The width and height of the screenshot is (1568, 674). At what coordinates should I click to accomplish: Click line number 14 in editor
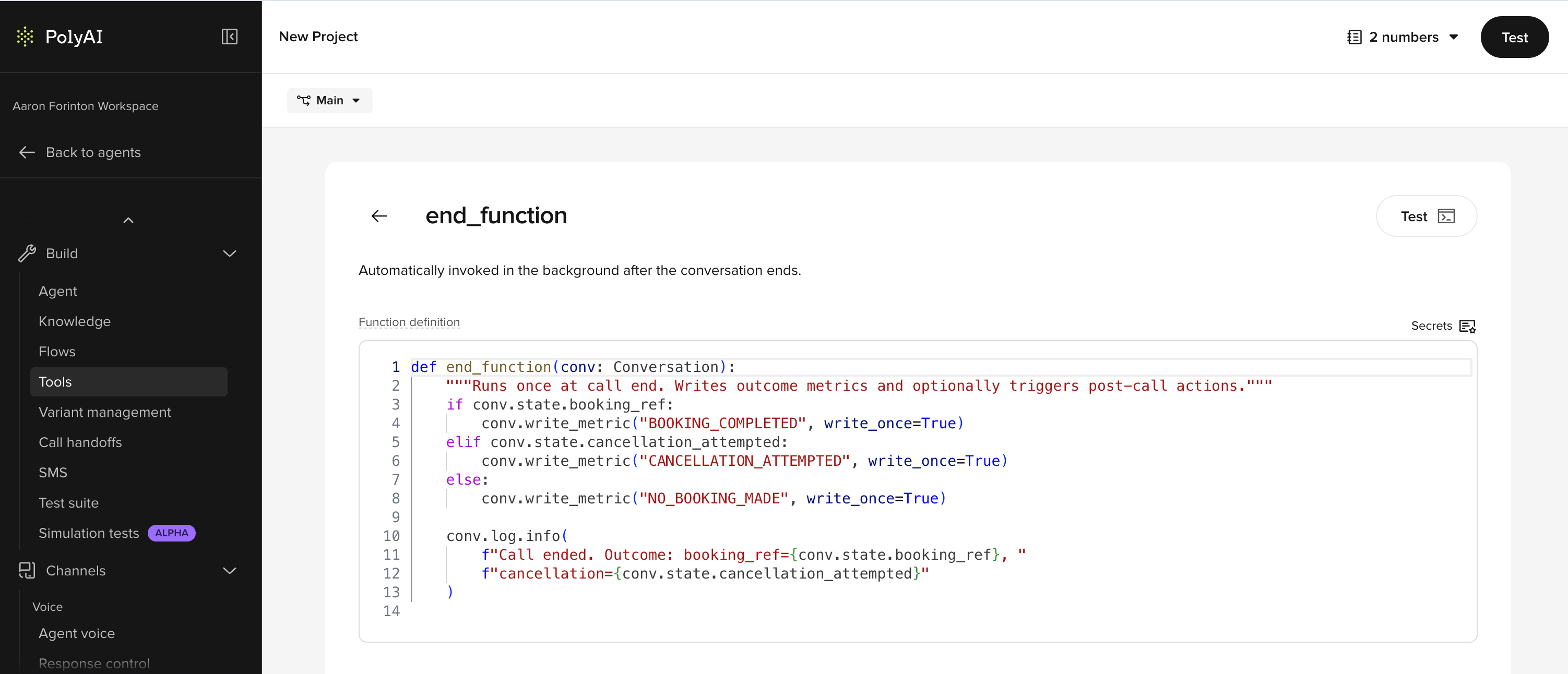391,611
